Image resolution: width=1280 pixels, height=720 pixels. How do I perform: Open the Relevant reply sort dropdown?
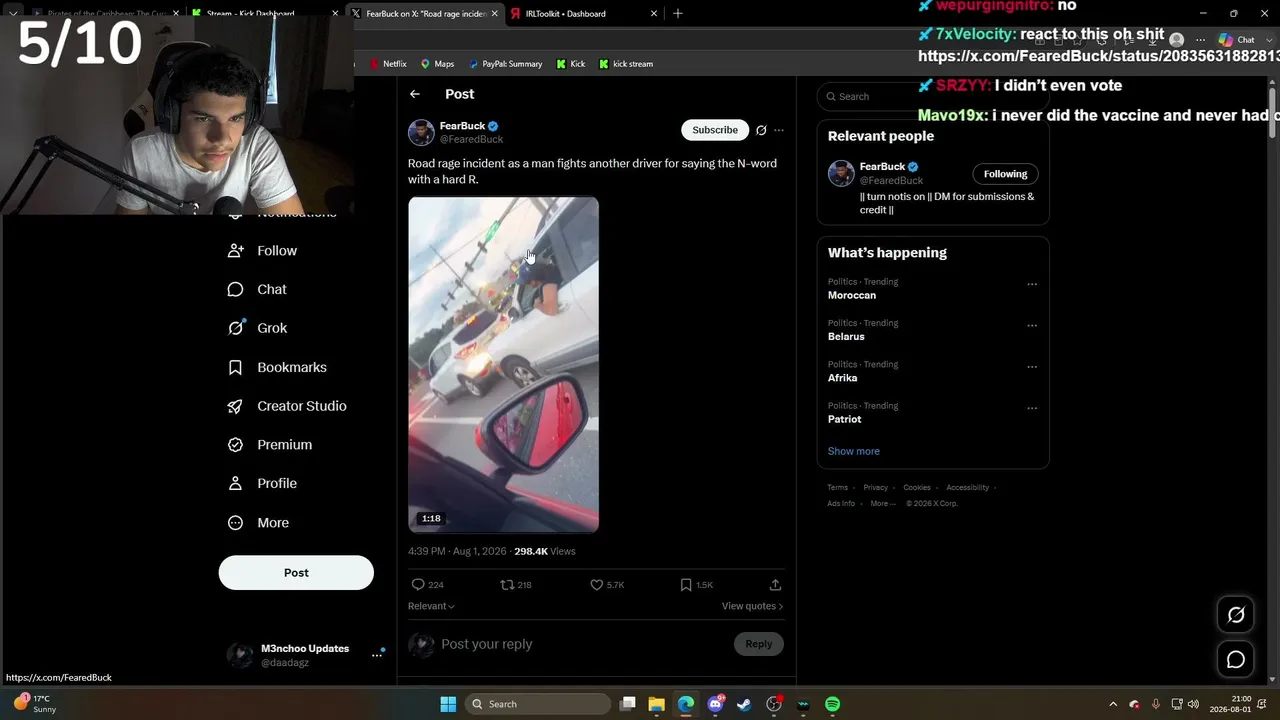(x=431, y=606)
